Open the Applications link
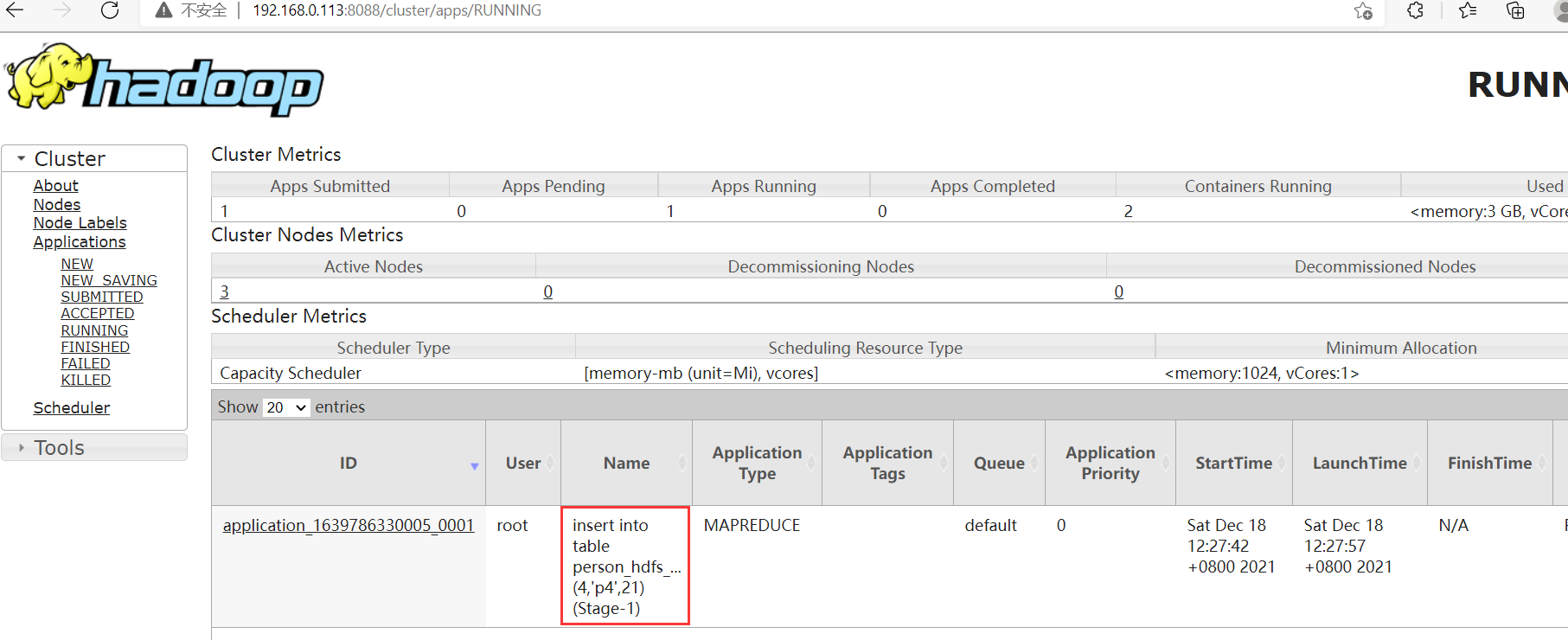Viewport: 1568px width, 640px height. tap(80, 242)
